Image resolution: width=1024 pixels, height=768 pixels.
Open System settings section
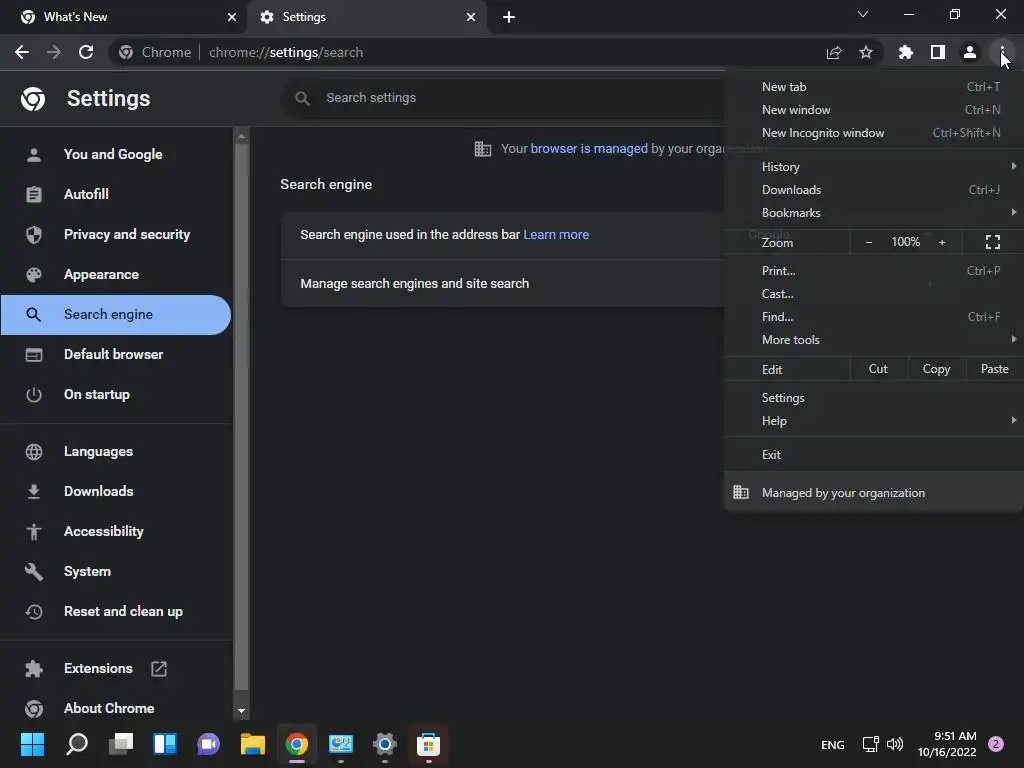pyautogui.click(x=116, y=571)
